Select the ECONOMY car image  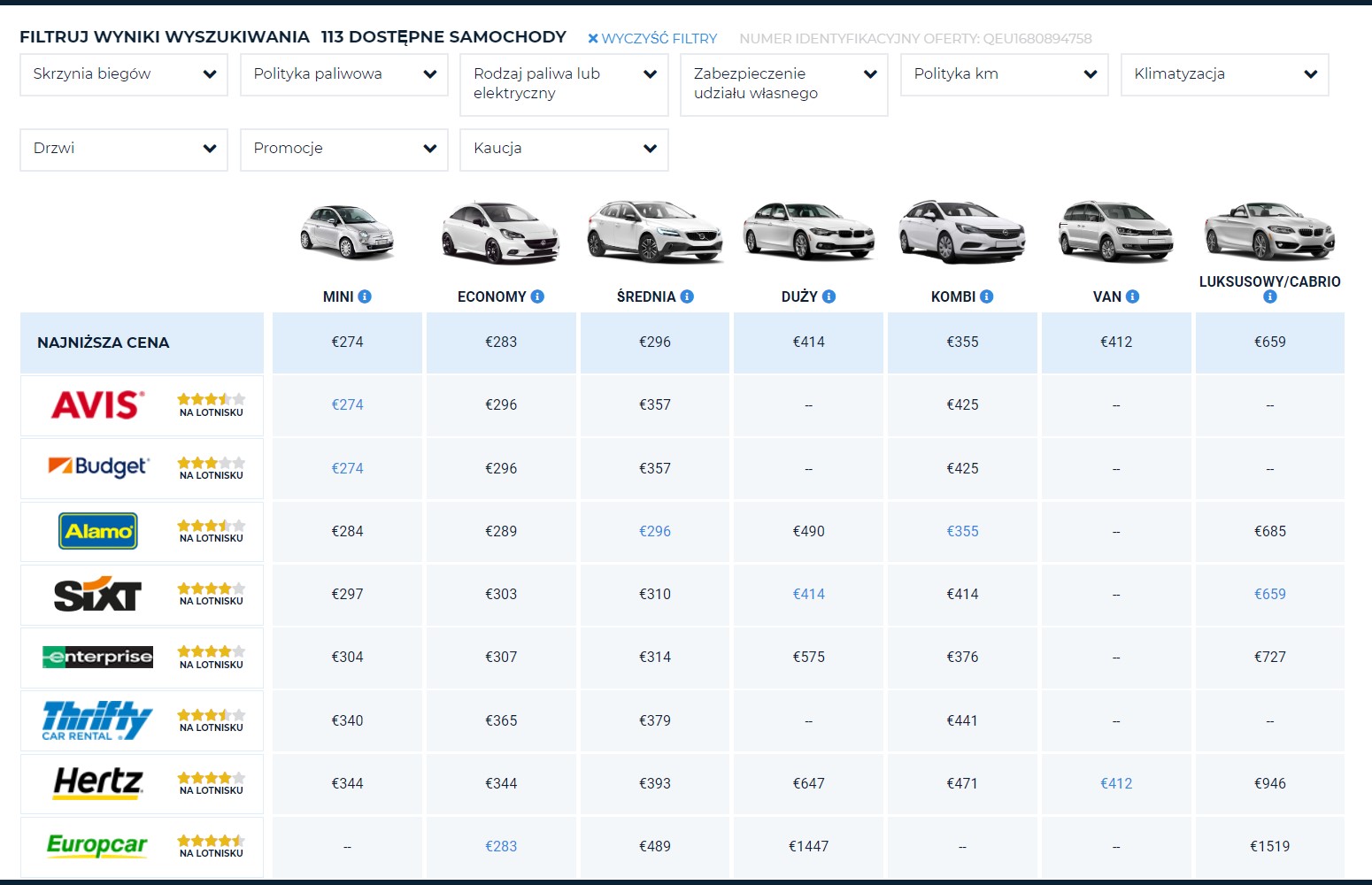point(501,233)
